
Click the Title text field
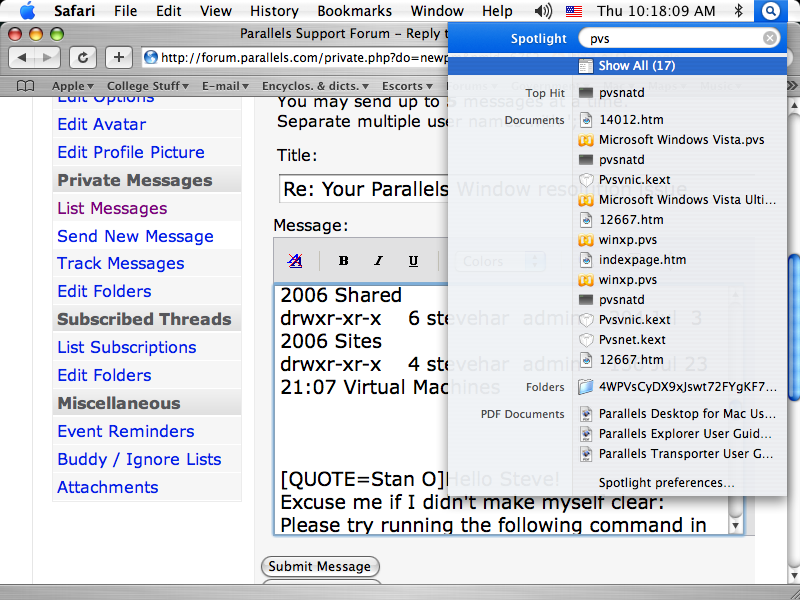(x=363, y=189)
